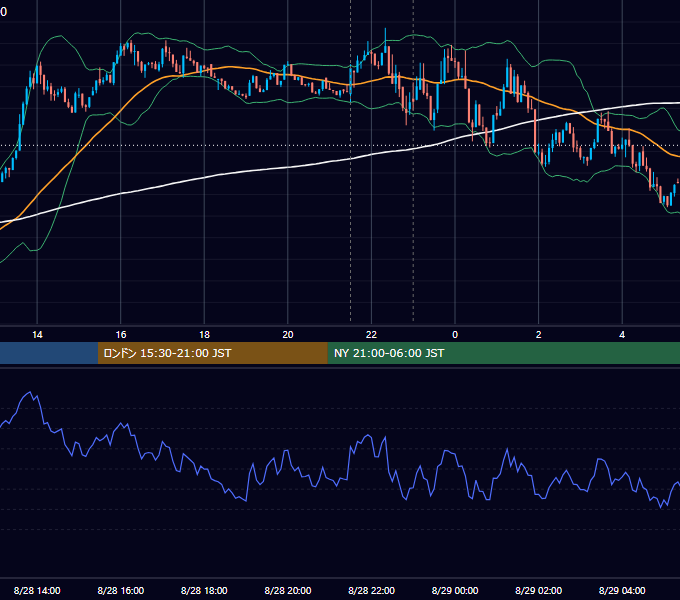
Task: Click the 0 hour axis label
Action: [x=455, y=335]
